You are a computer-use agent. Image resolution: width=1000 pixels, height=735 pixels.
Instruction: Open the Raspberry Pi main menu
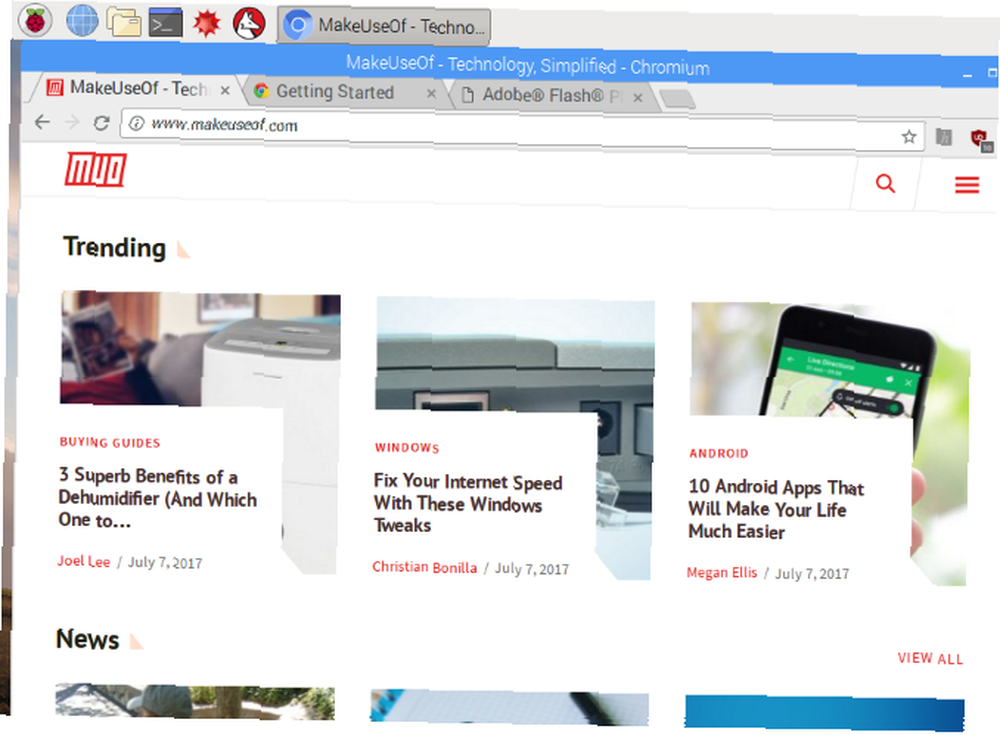(35, 20)
